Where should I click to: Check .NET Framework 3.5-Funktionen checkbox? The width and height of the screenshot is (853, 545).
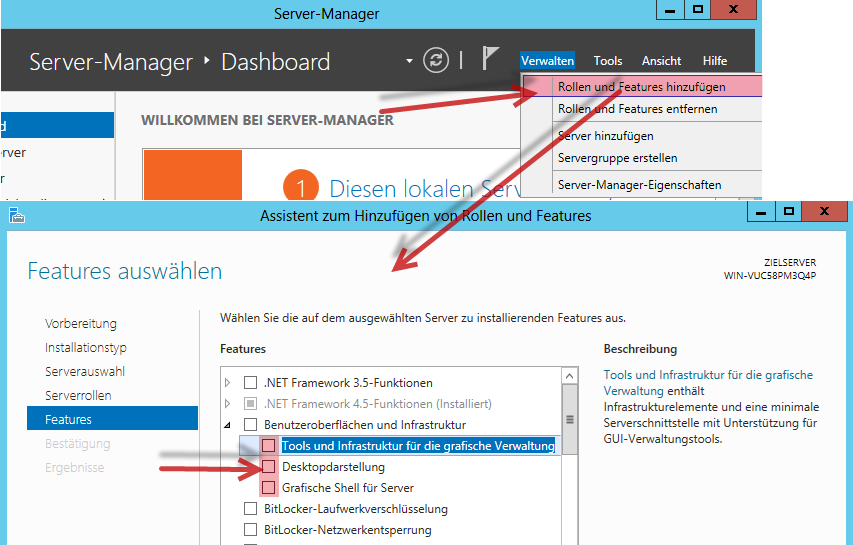coord(250,382)
